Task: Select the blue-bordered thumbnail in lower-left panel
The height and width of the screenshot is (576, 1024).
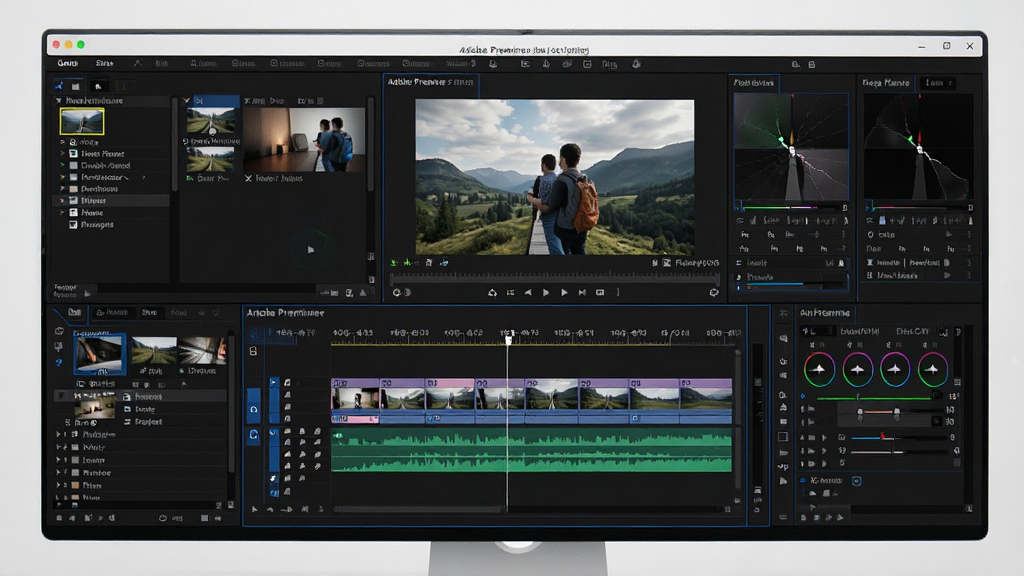Action: [99, 355]
